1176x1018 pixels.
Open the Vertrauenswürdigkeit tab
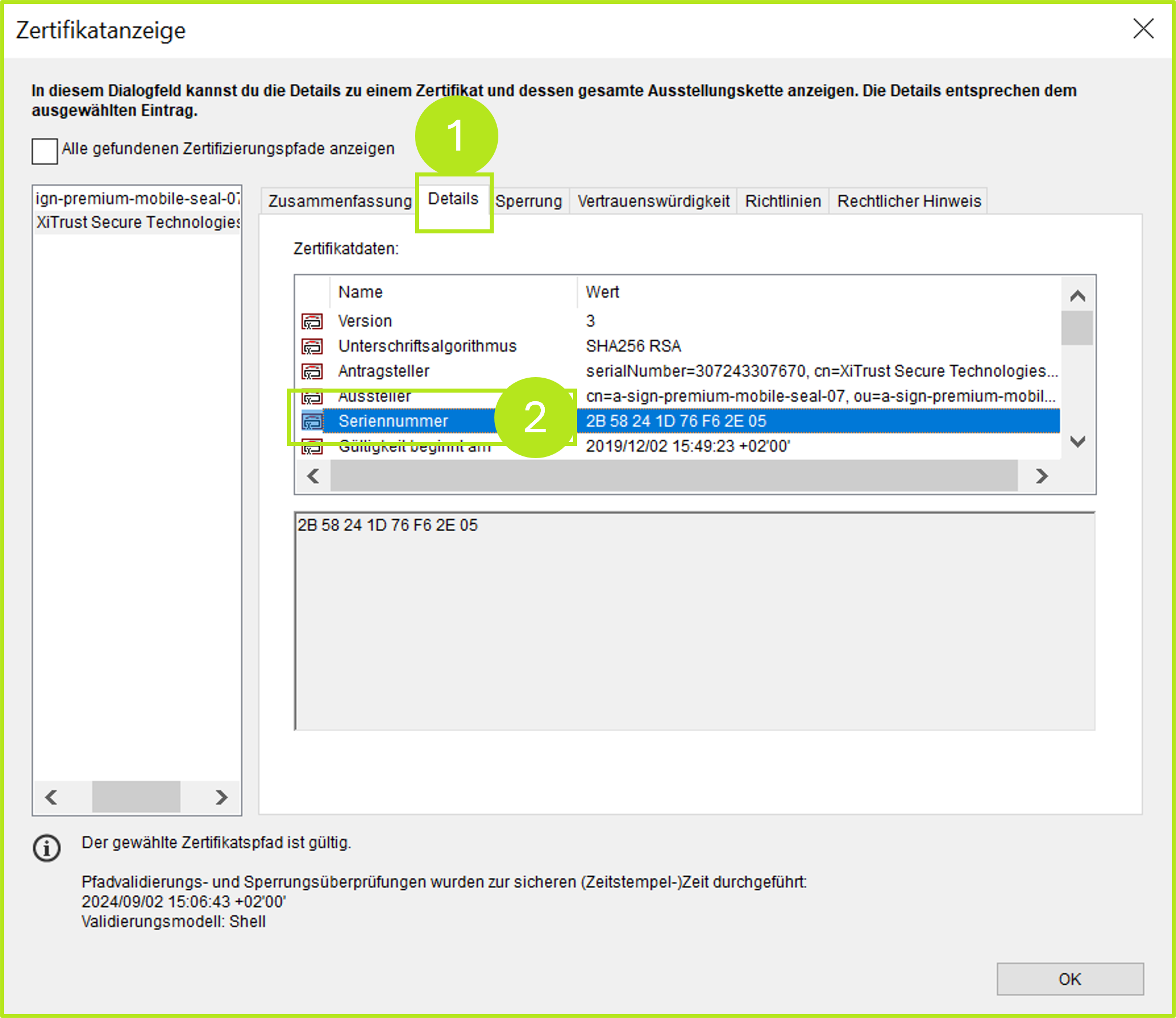pyautogui.click(x=653, y=201)
